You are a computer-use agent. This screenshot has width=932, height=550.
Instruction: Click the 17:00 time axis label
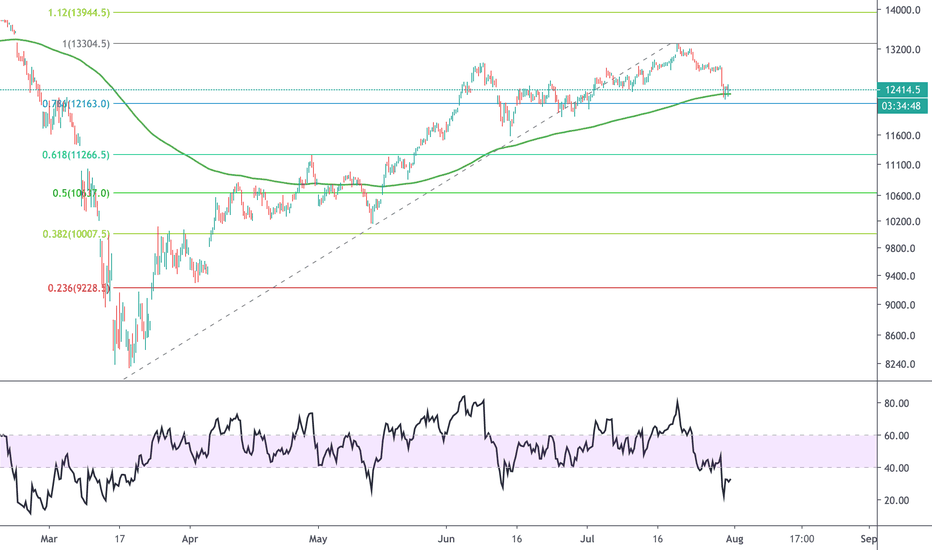click(x=802, y=539)
